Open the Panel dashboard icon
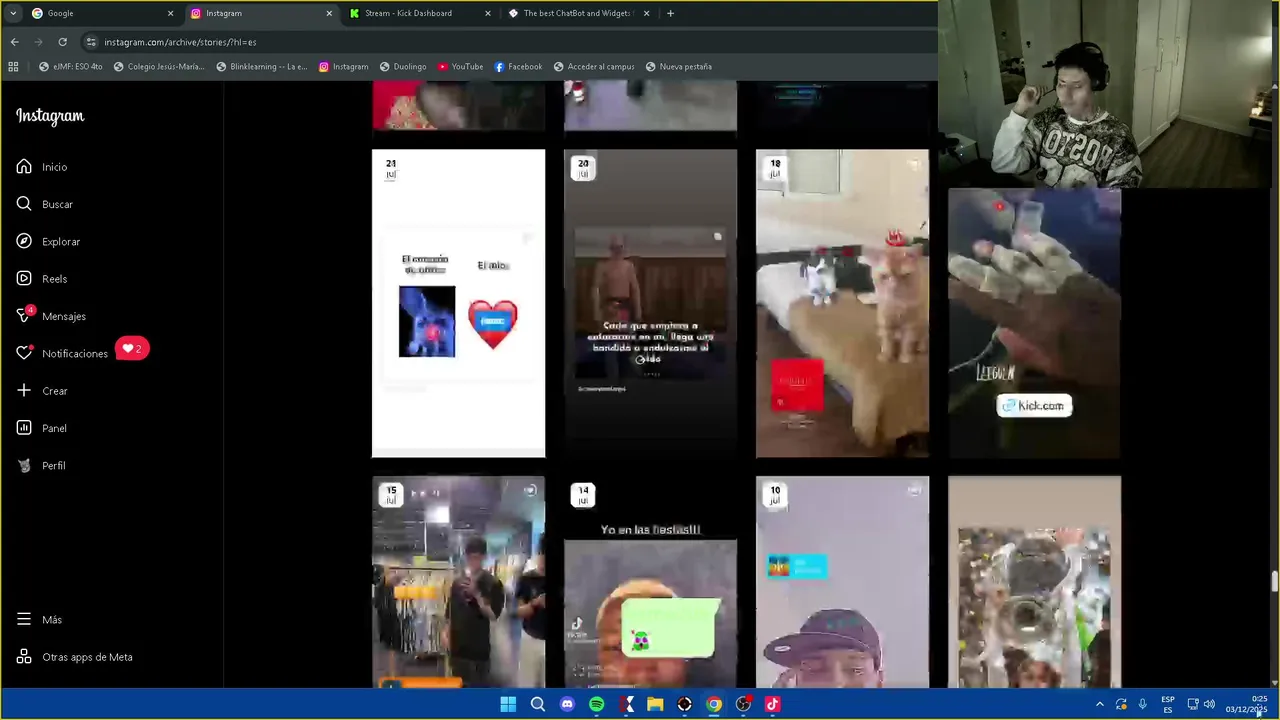Viewport: 1280px width, 720px height. (x=24, y=428)
